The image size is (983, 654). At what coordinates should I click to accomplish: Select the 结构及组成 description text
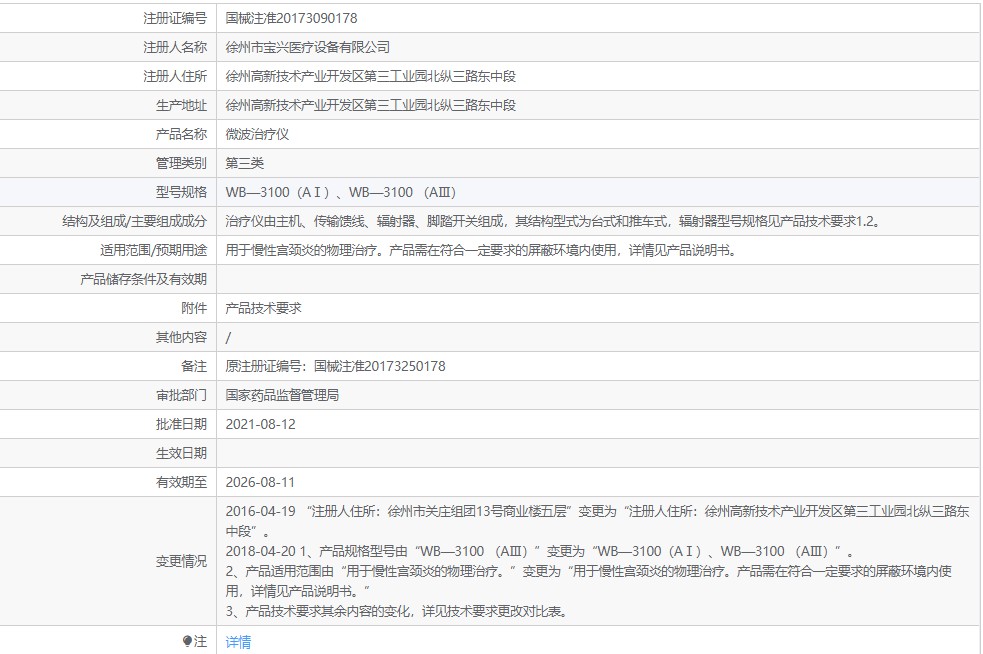tap(554, 221)
